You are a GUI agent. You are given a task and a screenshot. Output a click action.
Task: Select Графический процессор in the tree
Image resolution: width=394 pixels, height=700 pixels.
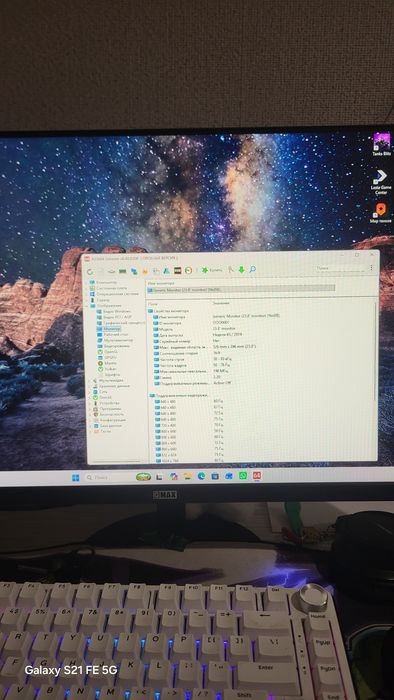click(121, 323)
